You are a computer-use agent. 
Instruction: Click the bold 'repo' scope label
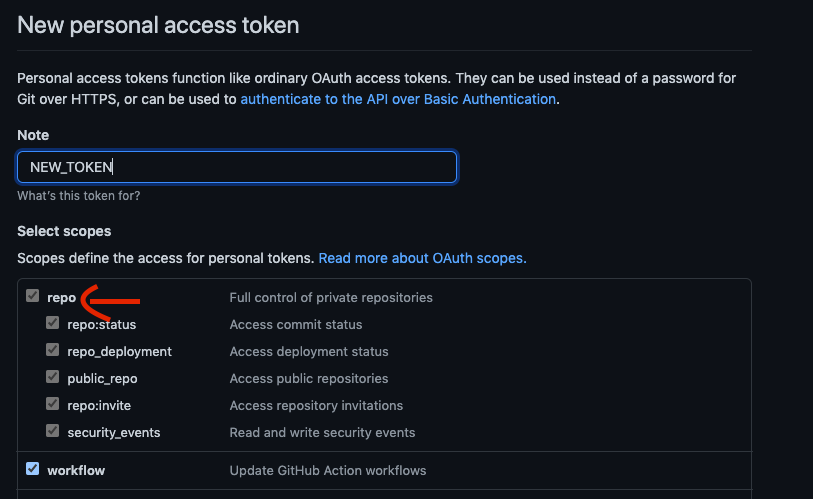tap(61, 297)
